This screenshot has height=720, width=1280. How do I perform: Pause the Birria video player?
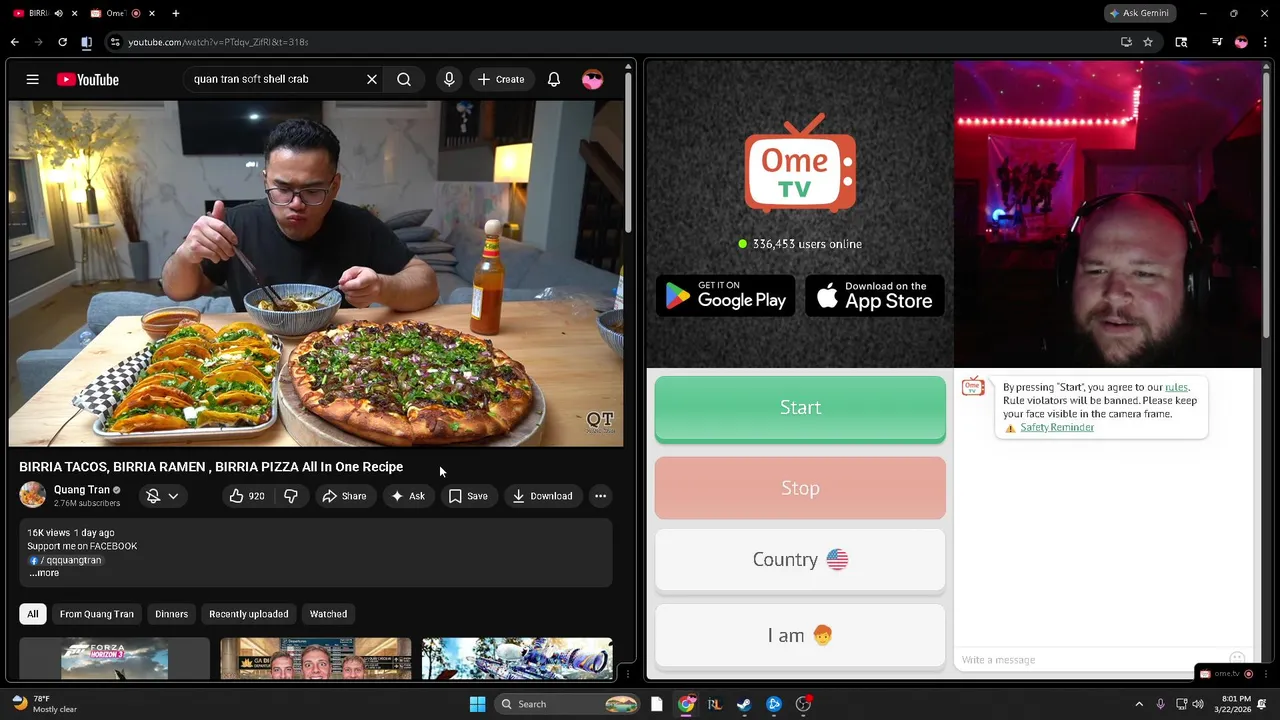(316, 273)
